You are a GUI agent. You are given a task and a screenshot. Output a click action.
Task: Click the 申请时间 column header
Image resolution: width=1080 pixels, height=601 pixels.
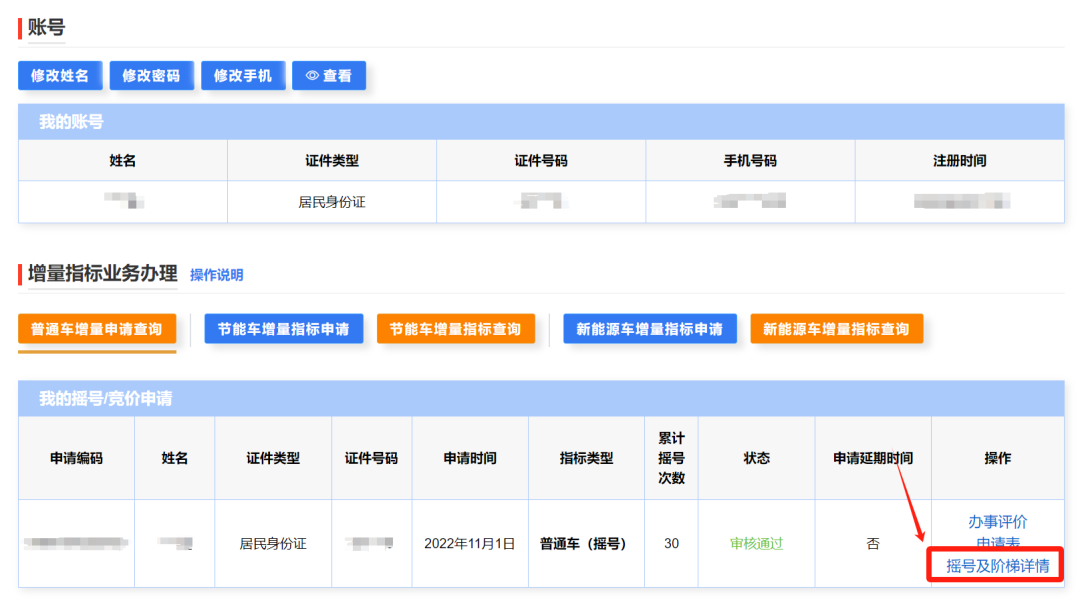(x=470, y=458)
